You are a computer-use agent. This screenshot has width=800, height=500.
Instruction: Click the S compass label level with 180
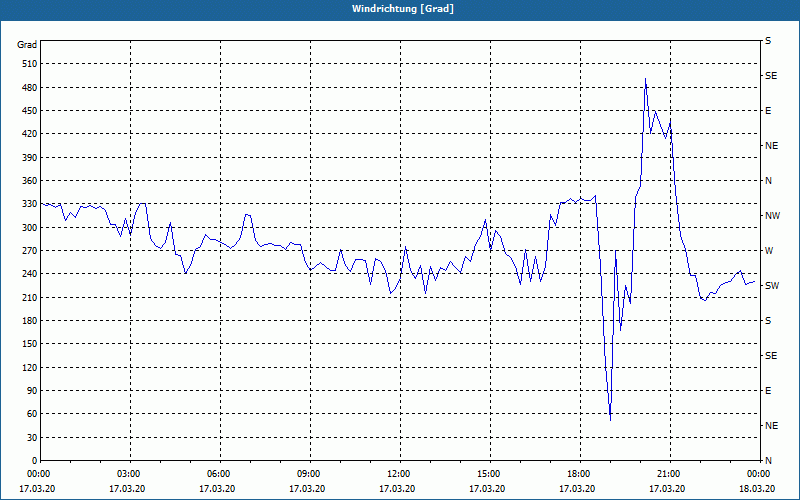(x=768, y=321)
